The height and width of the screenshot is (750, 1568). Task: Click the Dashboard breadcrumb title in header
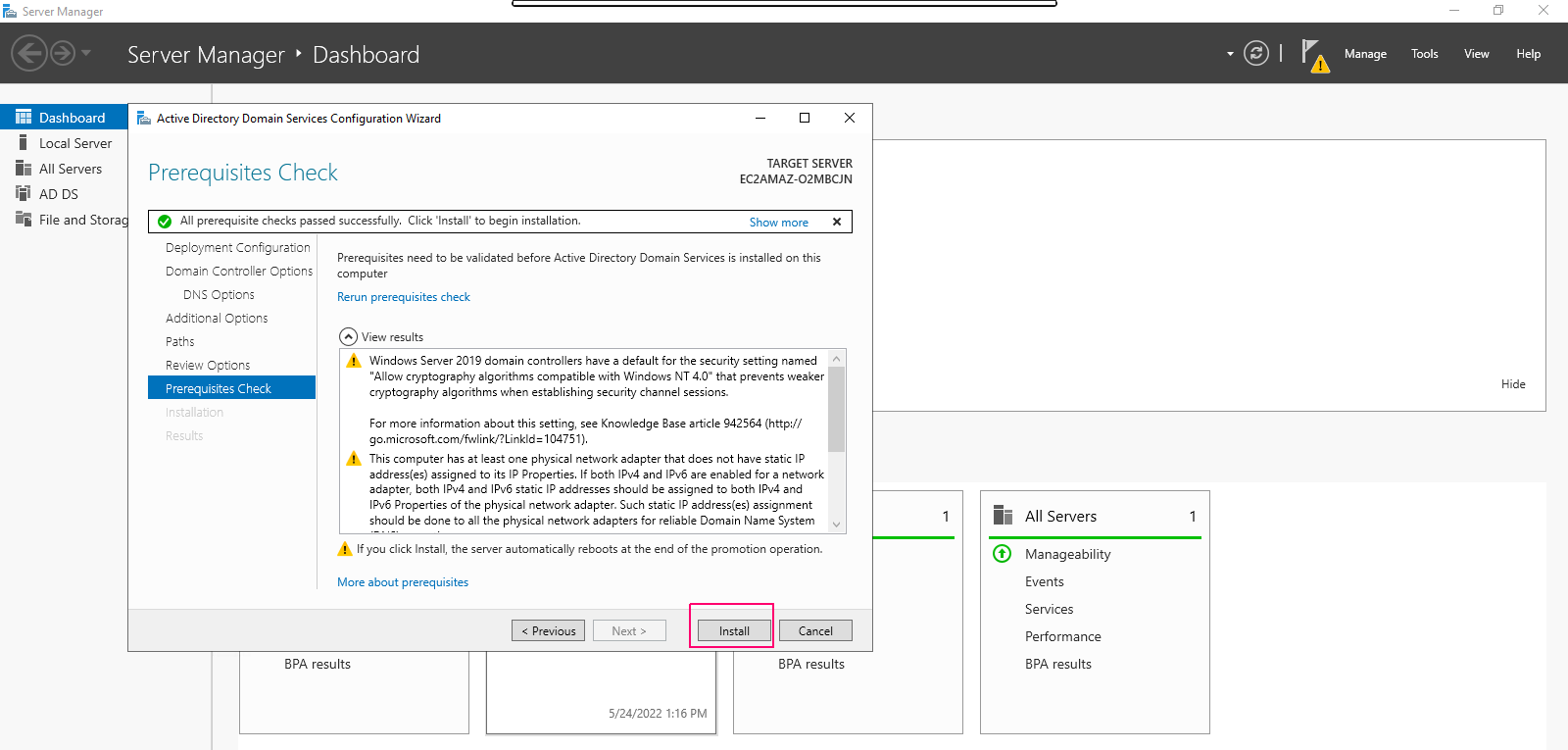tap(366, 55)
